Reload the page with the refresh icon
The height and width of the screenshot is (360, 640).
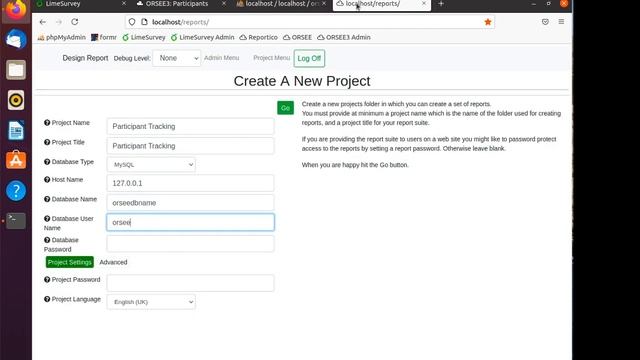[x=75, y=22]
